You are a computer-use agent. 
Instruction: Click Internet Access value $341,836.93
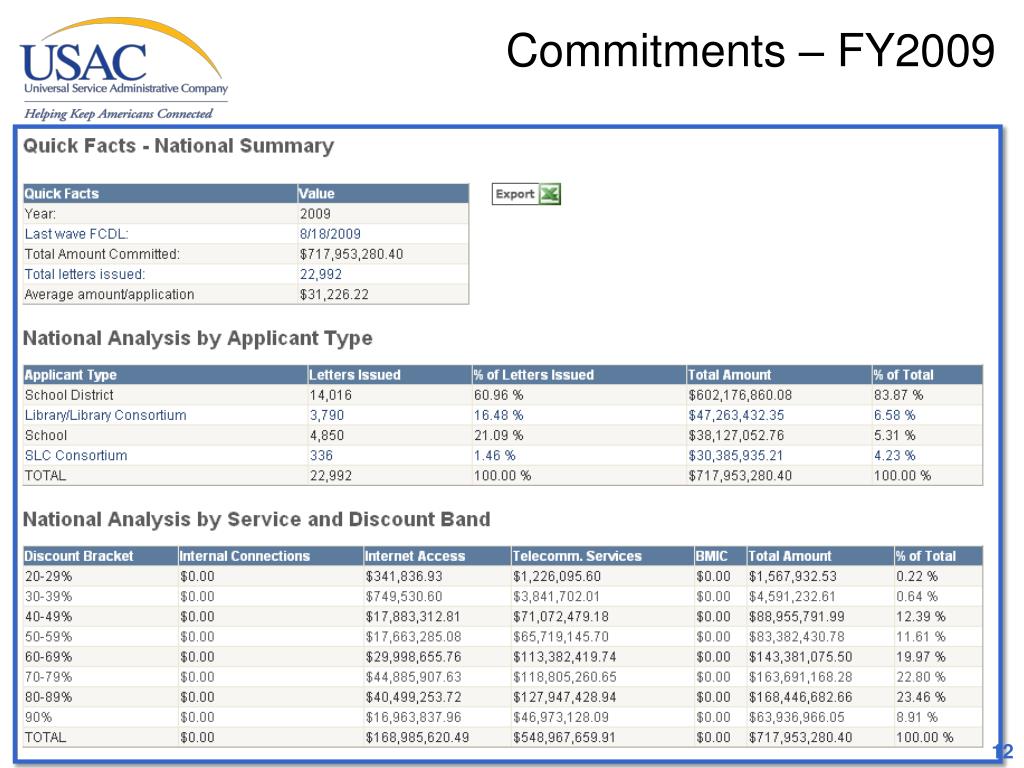coord(404,576)
